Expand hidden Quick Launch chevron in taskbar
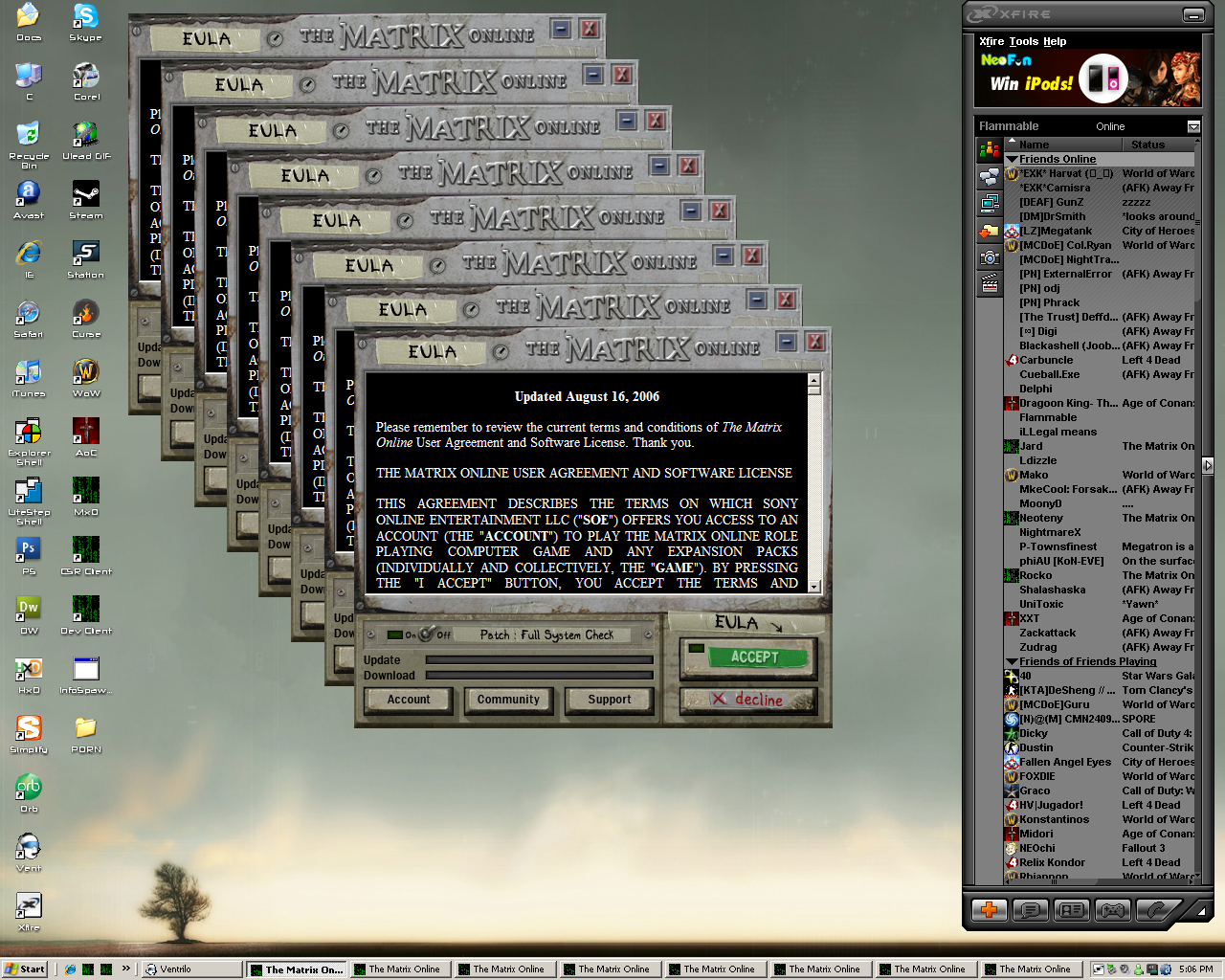Viewport: 1225px width, 980px height. (x=125, y=969)
